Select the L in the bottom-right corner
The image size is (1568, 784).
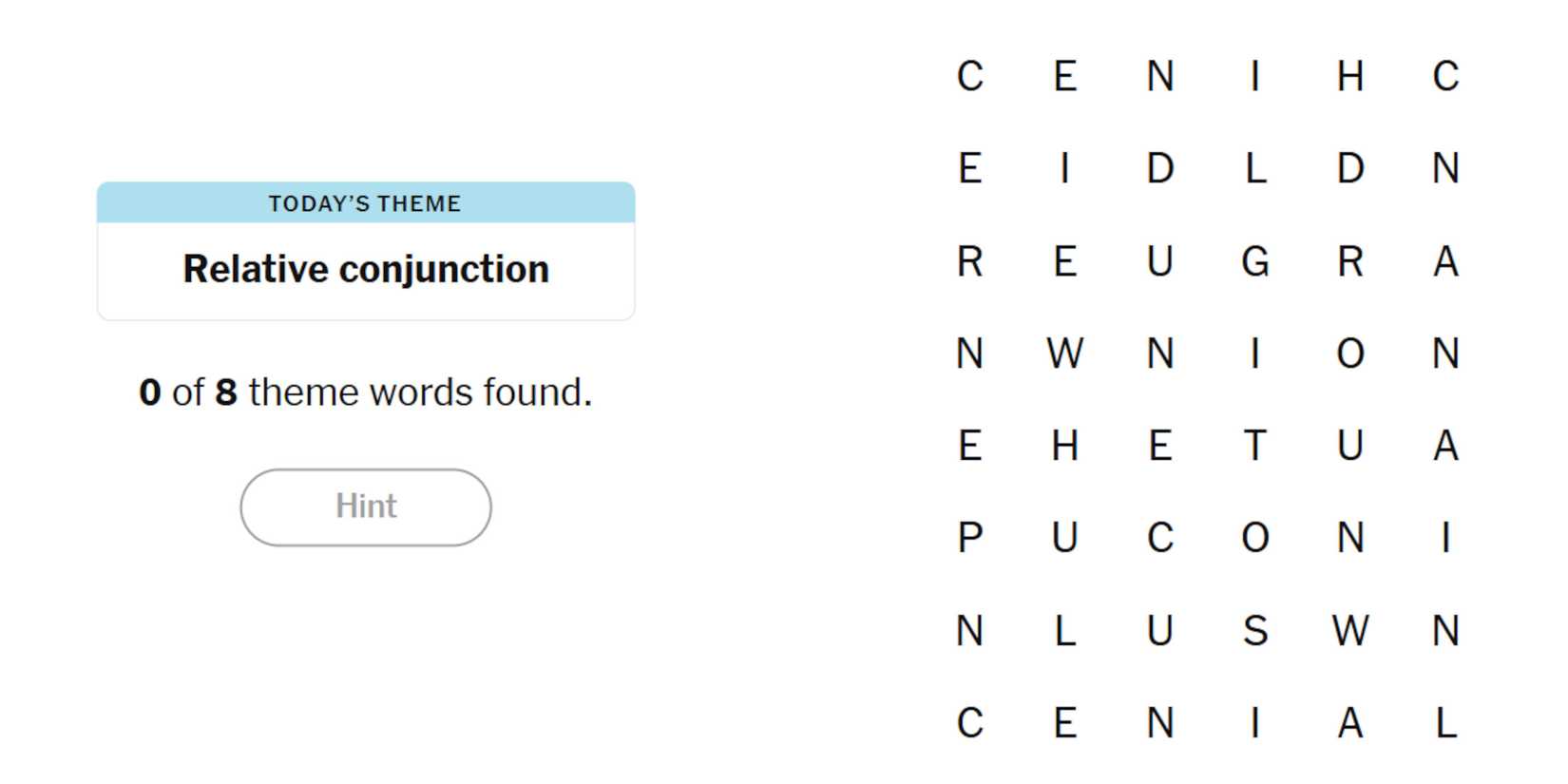[1445, 723]
